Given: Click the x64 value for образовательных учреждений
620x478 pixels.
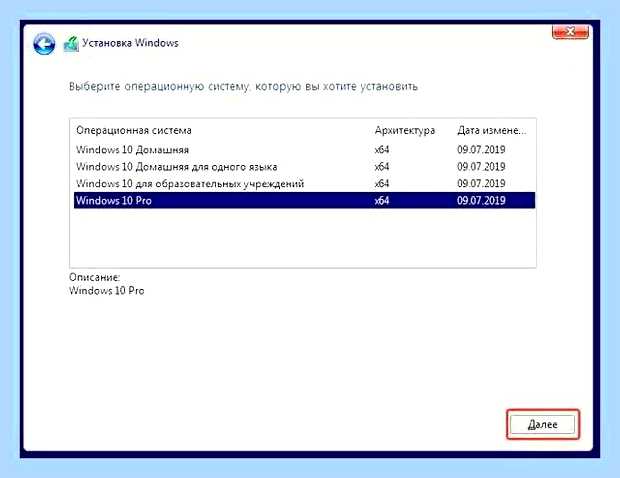Looking at the screenshot, I should coord(382,184).
